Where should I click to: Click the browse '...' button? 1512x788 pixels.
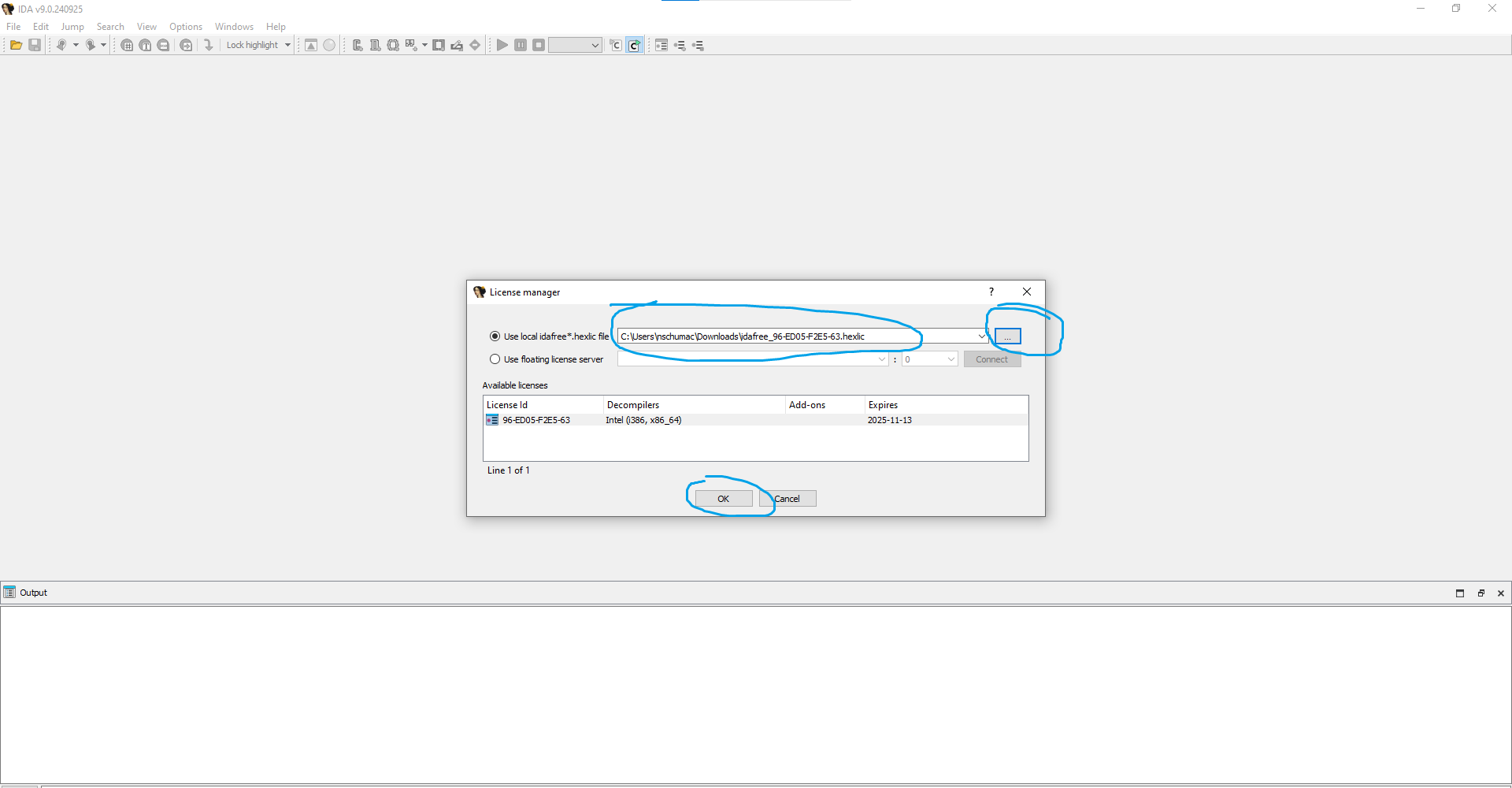tap(1007, 336)
